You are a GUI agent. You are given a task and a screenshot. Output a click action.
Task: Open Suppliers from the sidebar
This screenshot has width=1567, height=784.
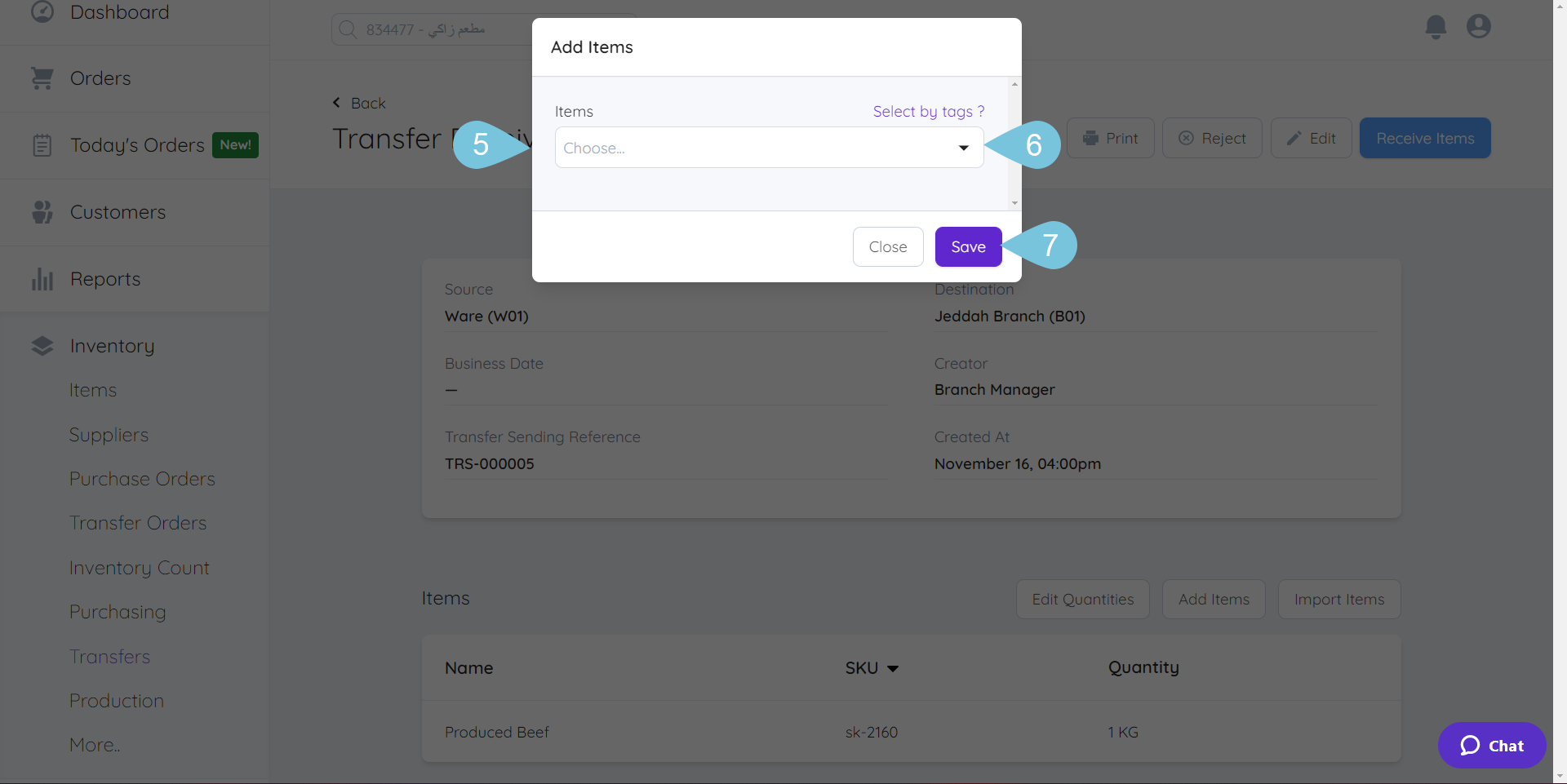[109, 434]
